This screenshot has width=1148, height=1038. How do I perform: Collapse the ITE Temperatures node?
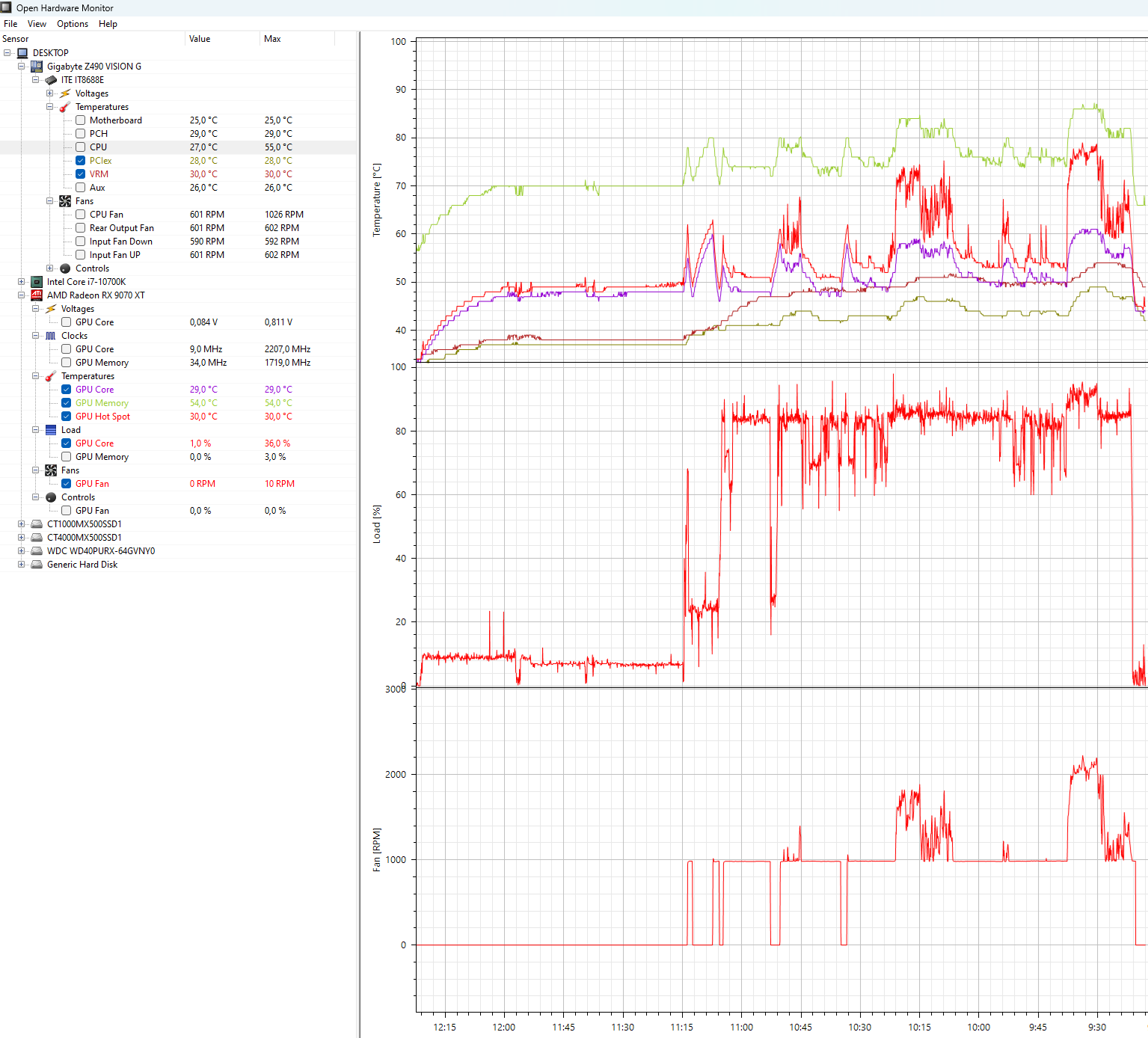tap(49, 107)
